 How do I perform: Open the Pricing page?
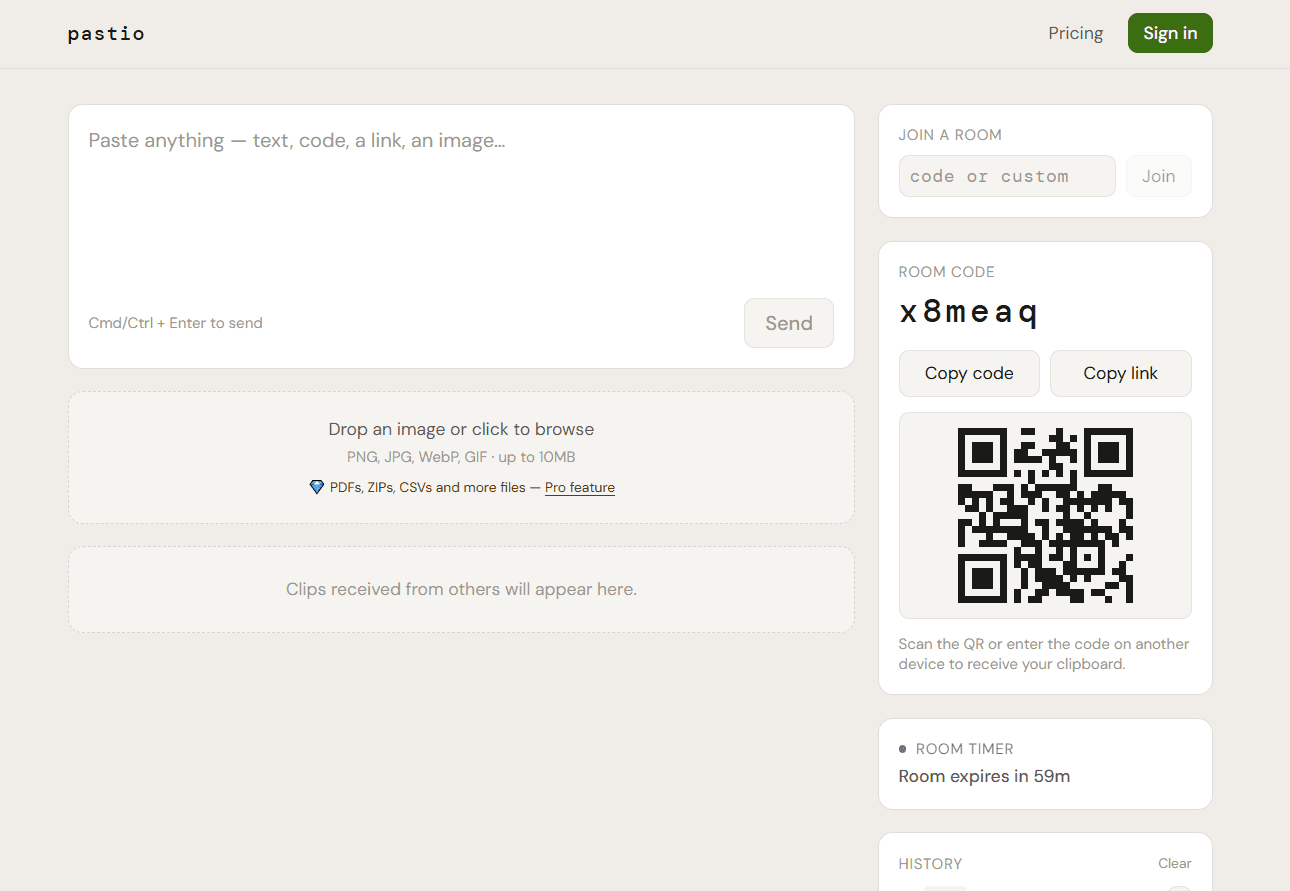pos(1076,33)
